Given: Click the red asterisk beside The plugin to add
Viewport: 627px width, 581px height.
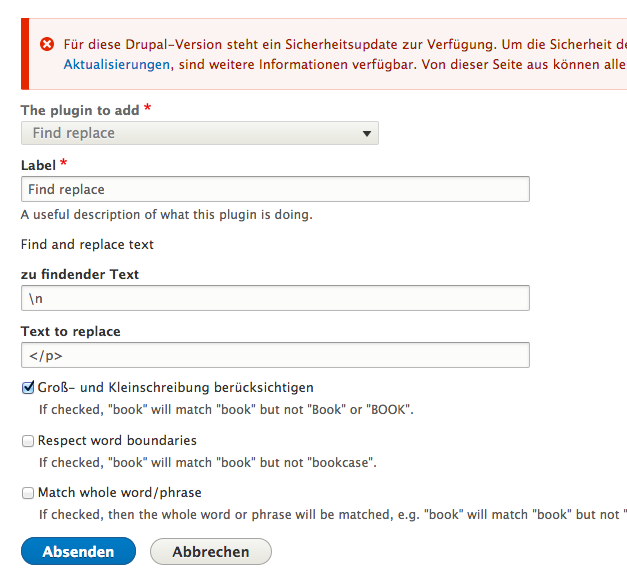Looking at the screenshot, I should 148,109.
